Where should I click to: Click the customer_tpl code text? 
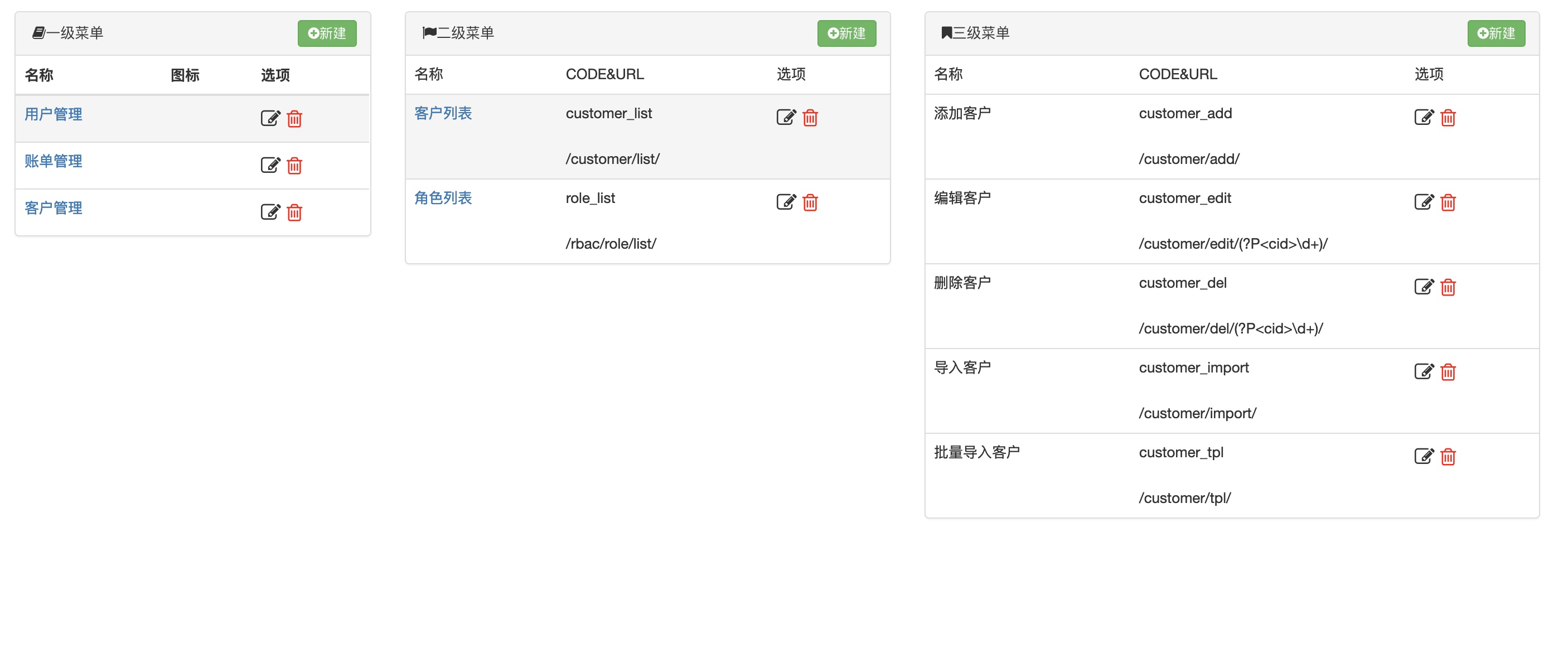pyautogui.click(x=1181, y=452)
